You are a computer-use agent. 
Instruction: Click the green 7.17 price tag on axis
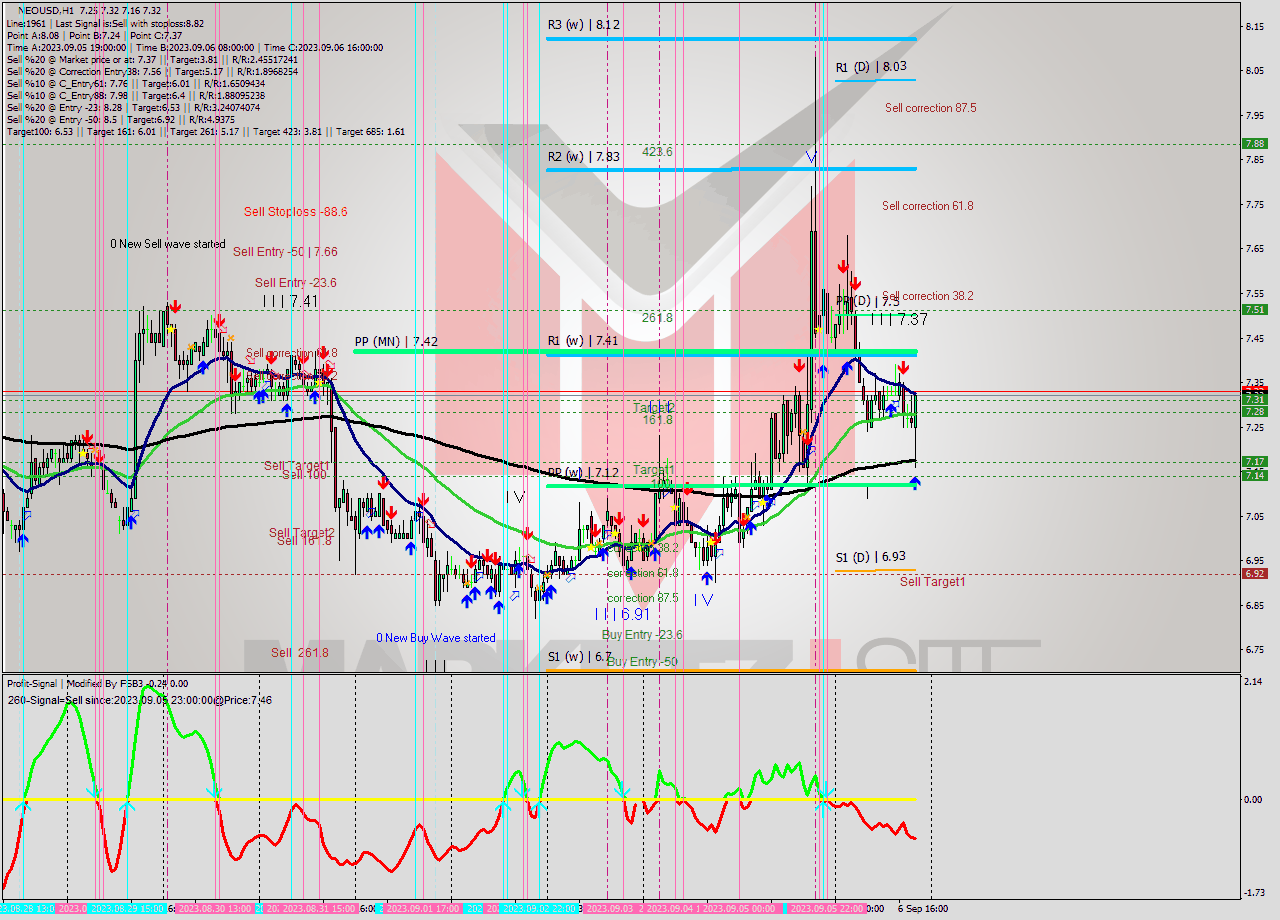(1254, 462)
